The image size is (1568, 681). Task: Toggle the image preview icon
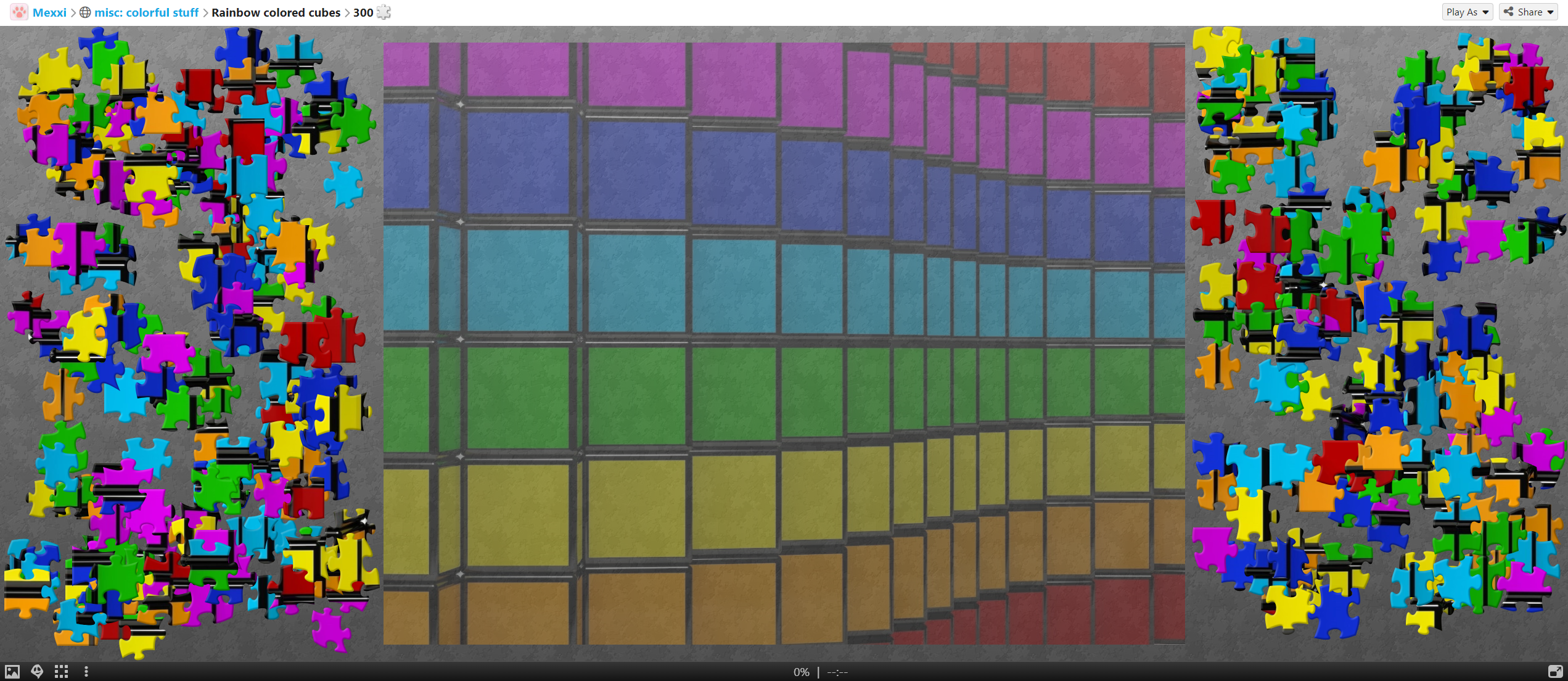tap(12, 672)
